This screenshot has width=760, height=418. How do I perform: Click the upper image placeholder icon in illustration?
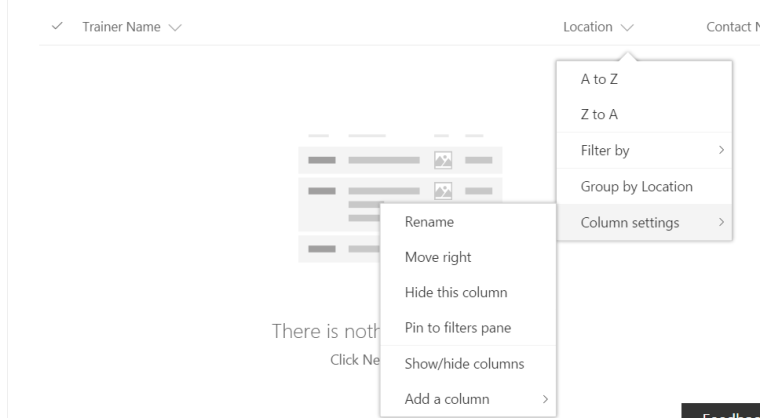coord(441,159)
